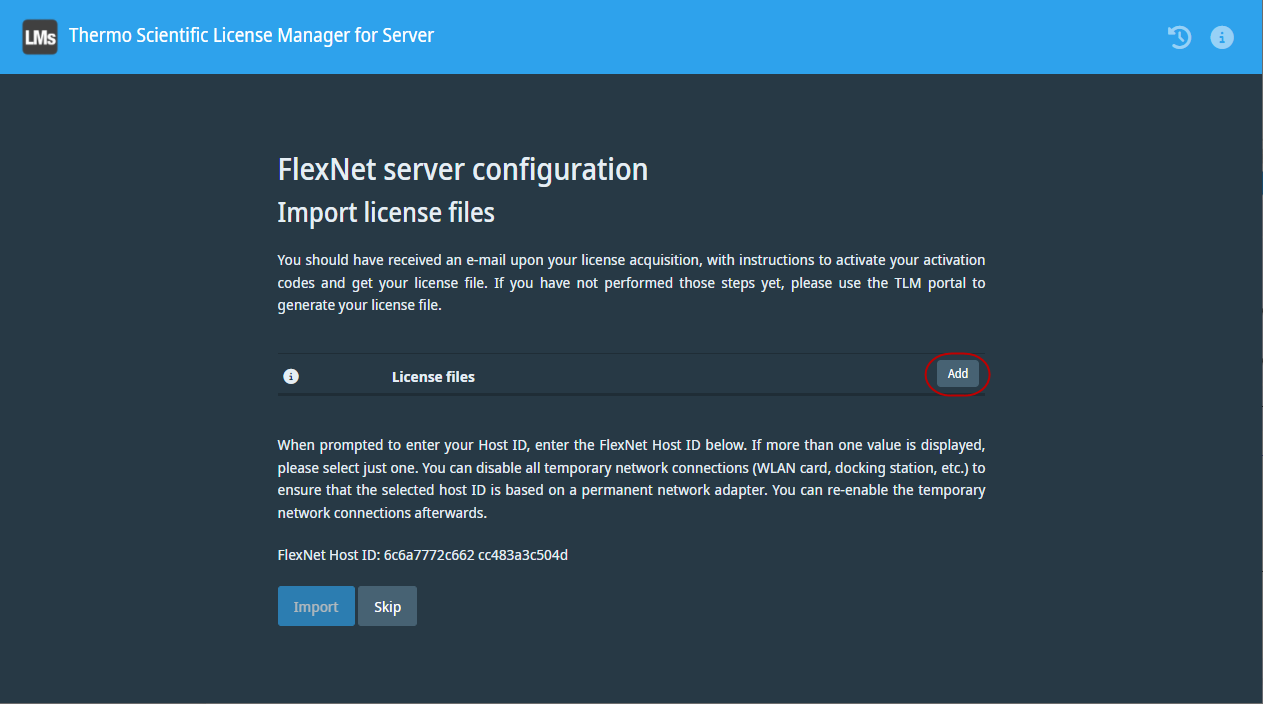
Task: Open the history clock icon
Action: pyautogui.click(x=1180, y=37)
